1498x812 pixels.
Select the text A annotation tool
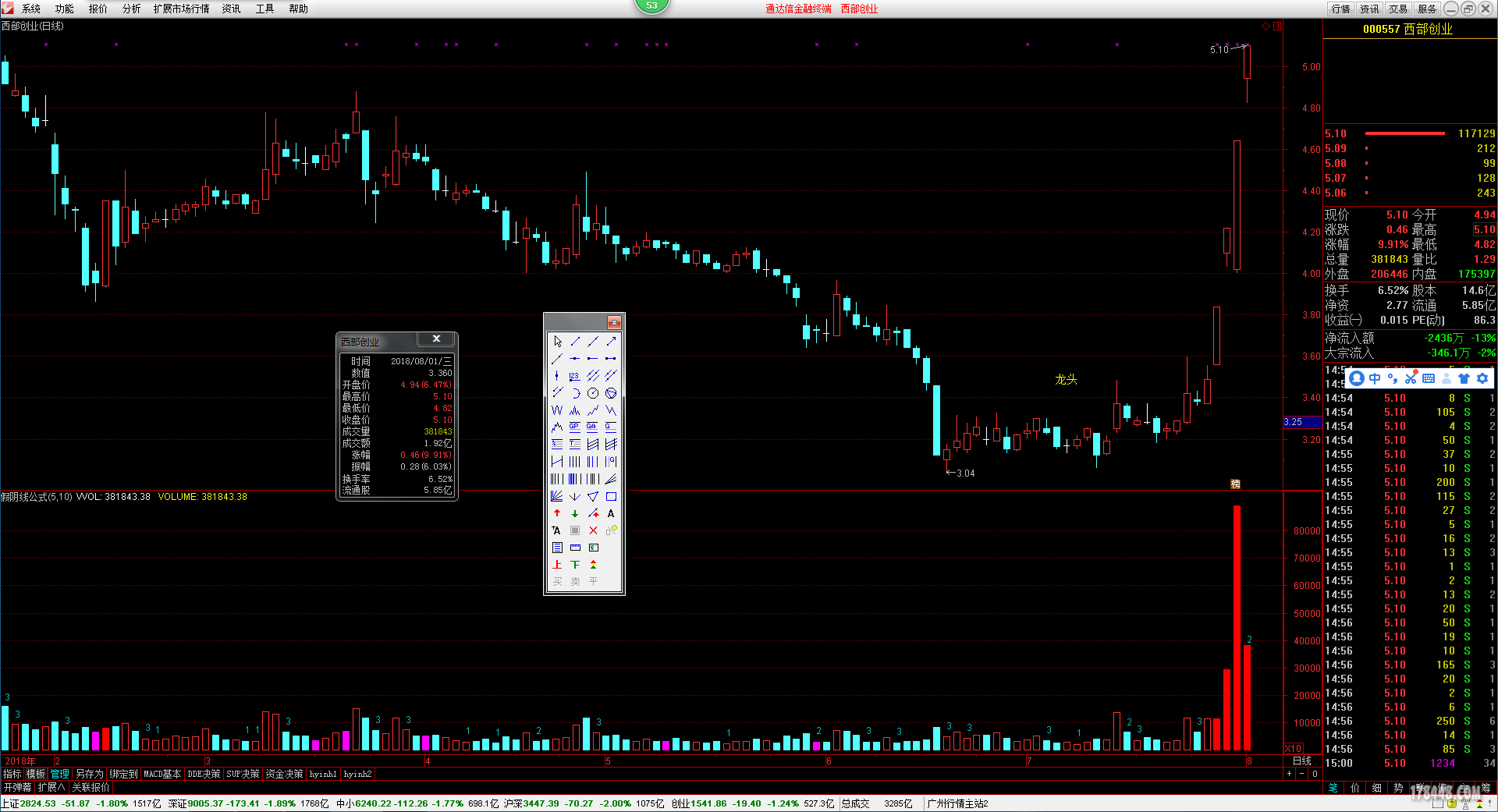(x=611, y=513)
